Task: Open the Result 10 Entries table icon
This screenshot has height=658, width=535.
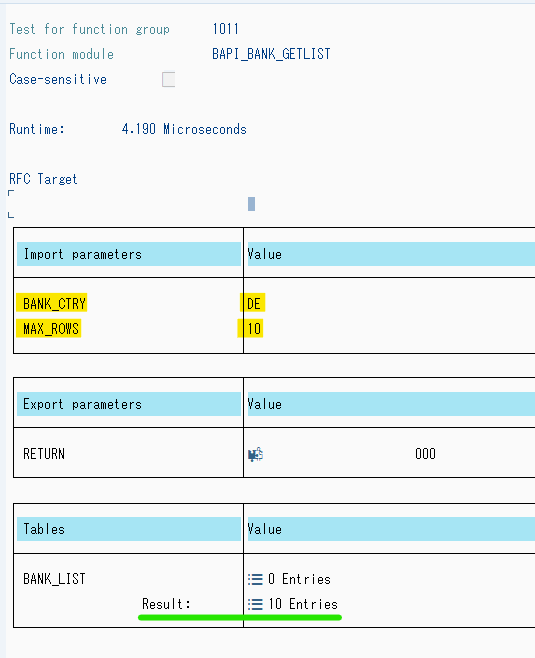Action: point(255,604)
